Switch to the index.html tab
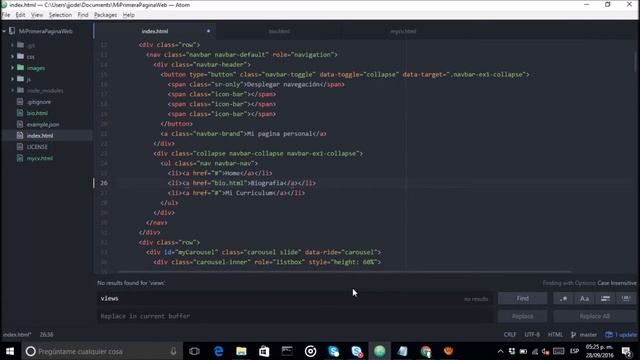 (x=155, y=31)
